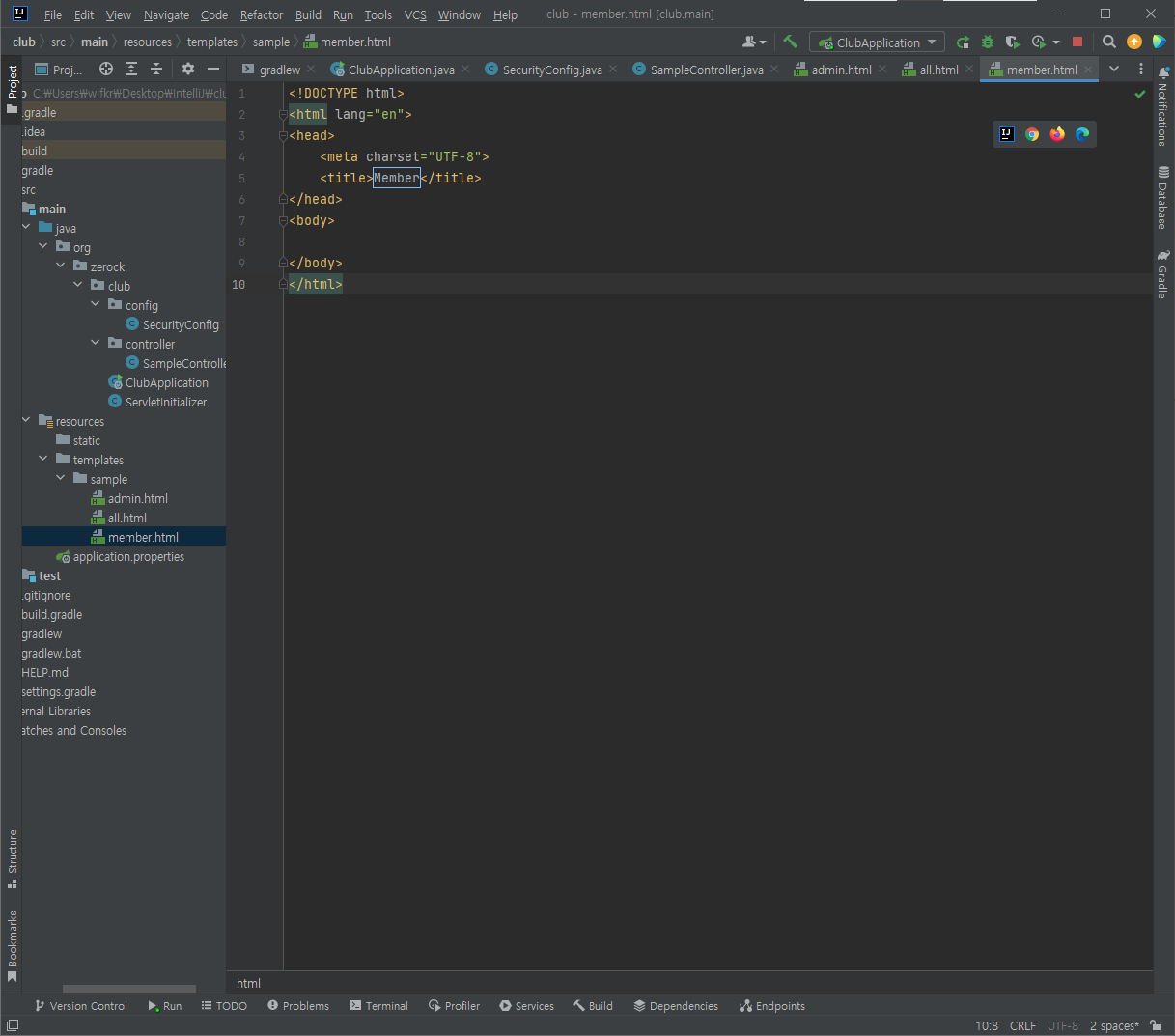
Task: Toggle the Bookmarks tool window stripe button
Action: (x=12, y=947)
